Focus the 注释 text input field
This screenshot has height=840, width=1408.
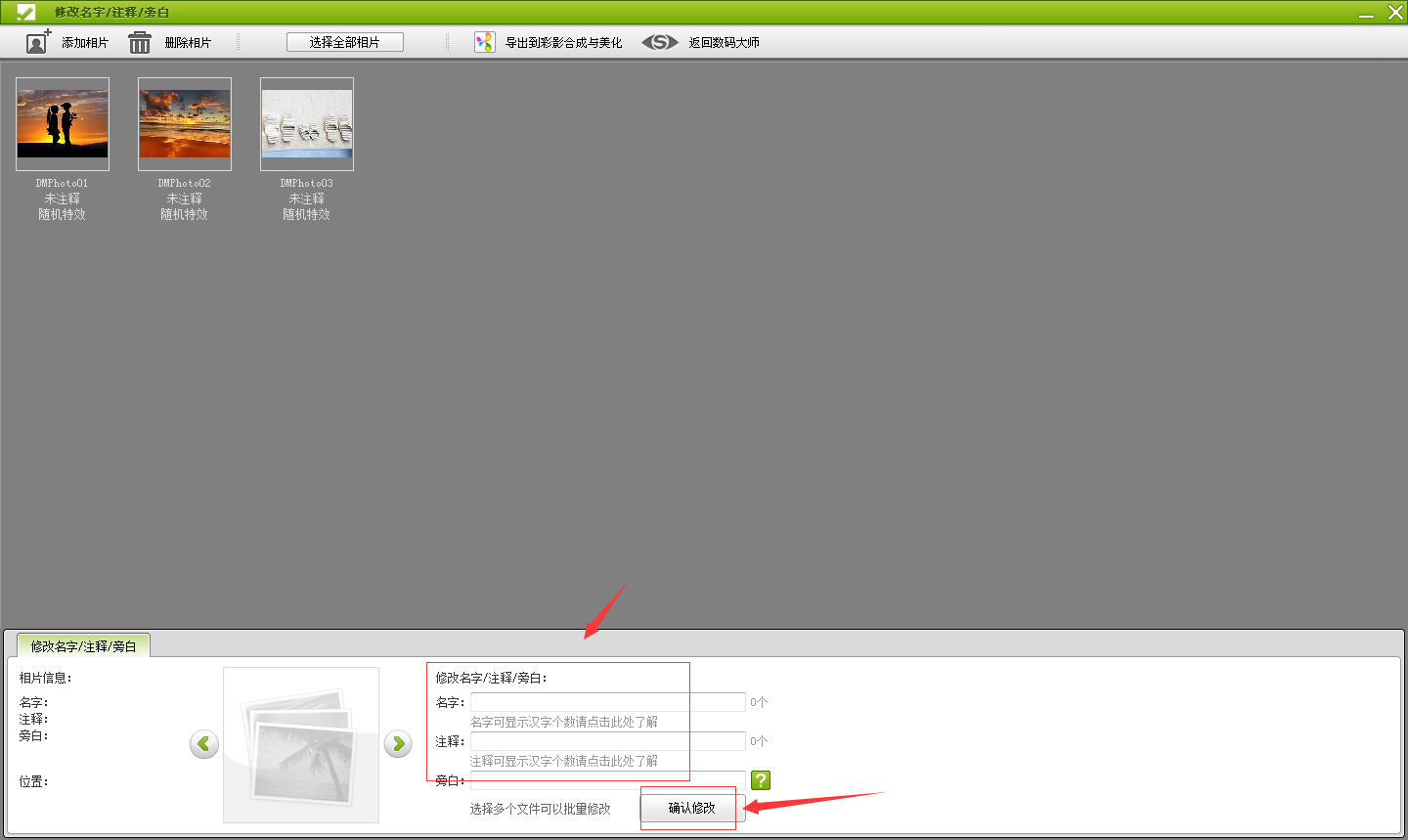coord(607,741)
